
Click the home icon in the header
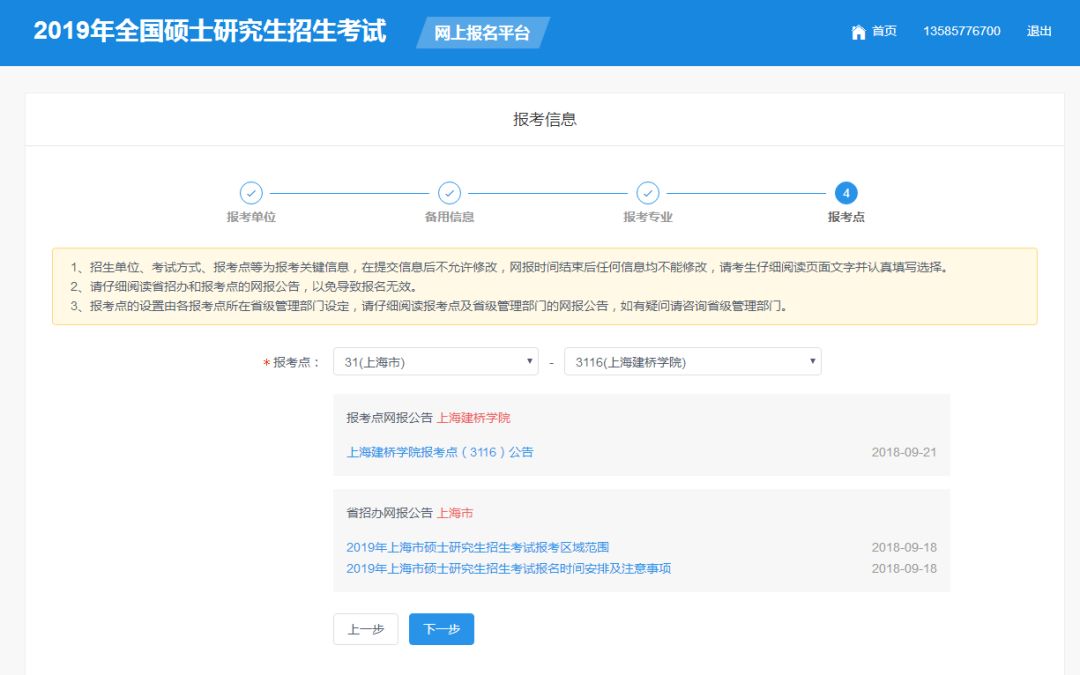pos(858,32)
